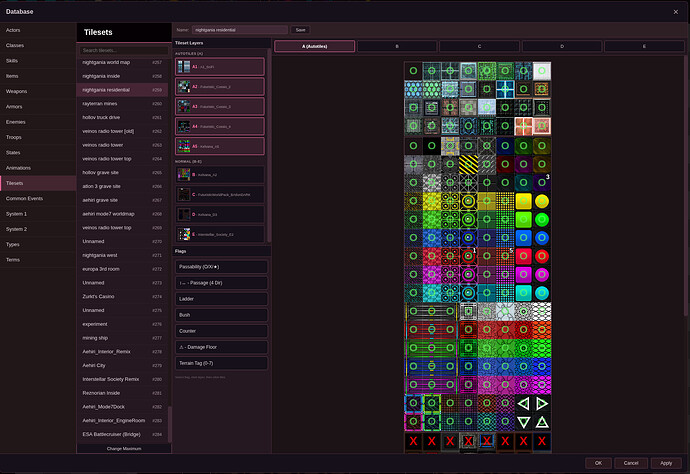Select tileset 'rayterran mines'
The image size is (690, 474).
(122, 104)
